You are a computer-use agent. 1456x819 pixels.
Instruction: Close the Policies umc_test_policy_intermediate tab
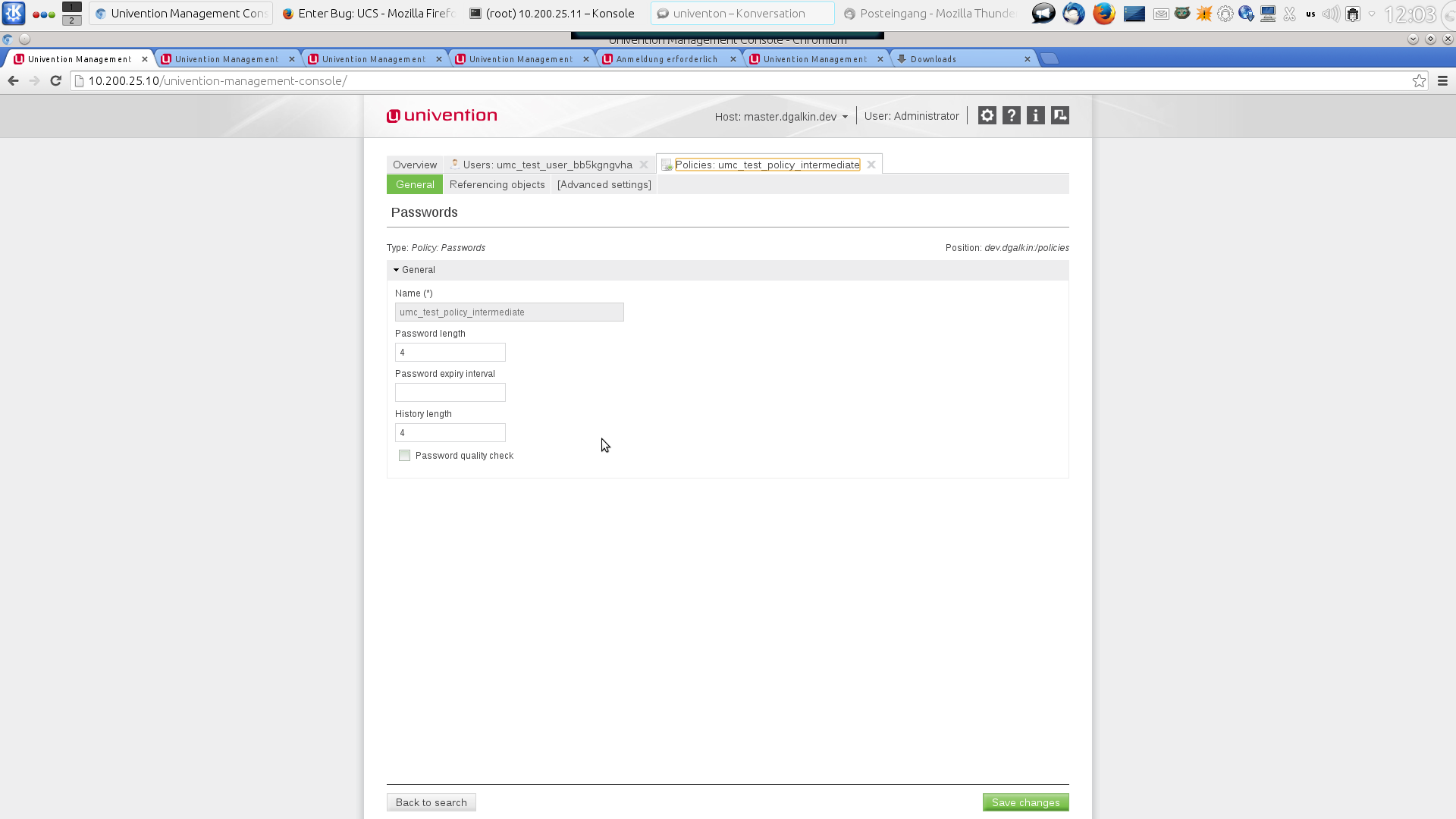pyautogui.click(x=871, y=165)
